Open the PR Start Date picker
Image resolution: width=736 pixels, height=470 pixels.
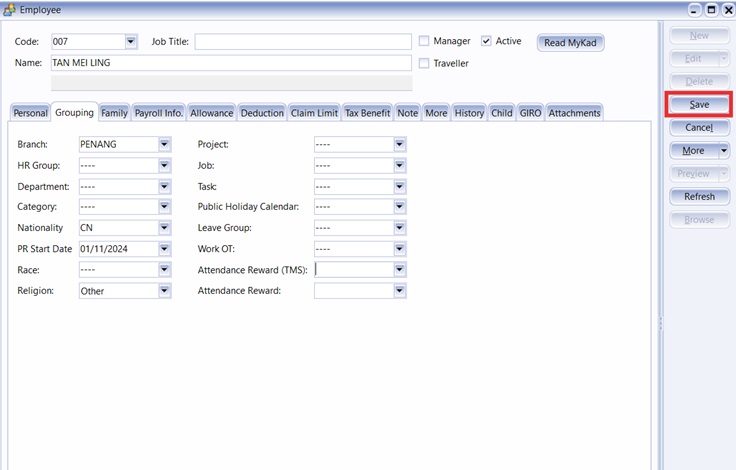165,249
